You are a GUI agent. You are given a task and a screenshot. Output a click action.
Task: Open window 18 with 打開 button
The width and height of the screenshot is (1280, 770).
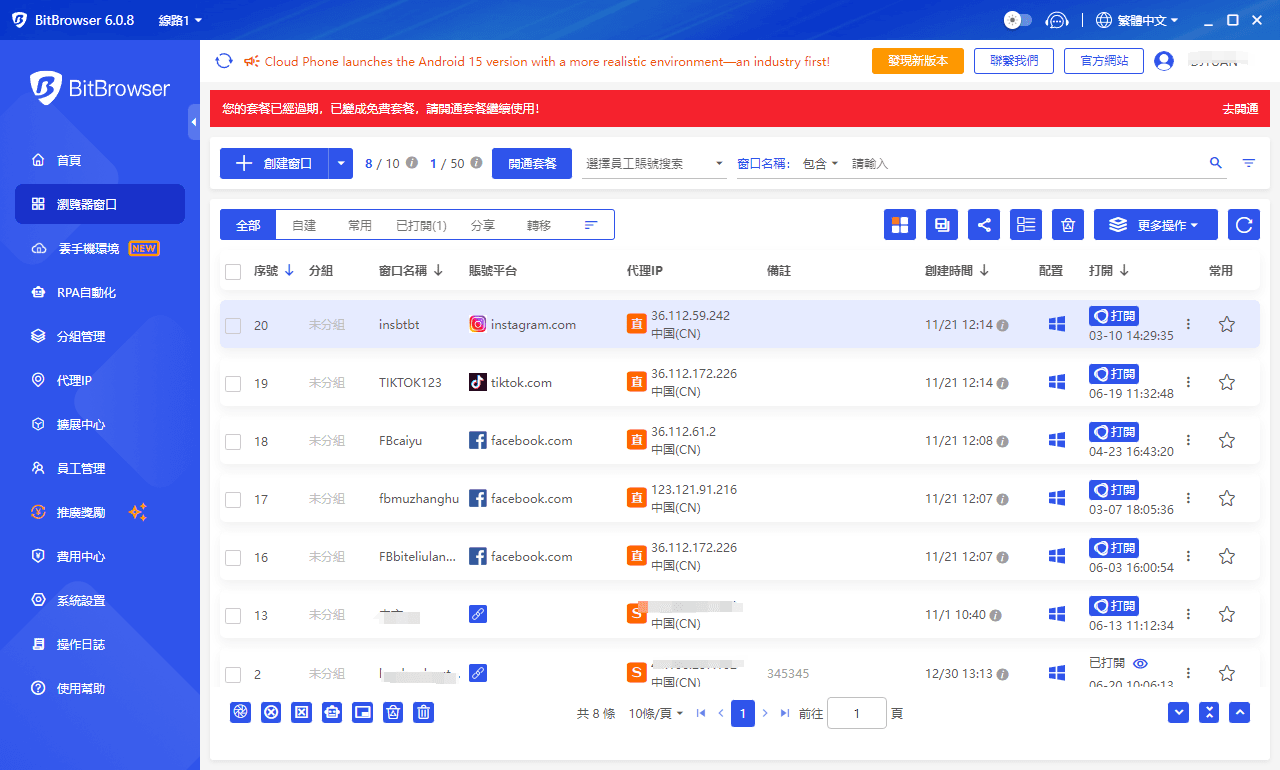[x=1114, y=432]
